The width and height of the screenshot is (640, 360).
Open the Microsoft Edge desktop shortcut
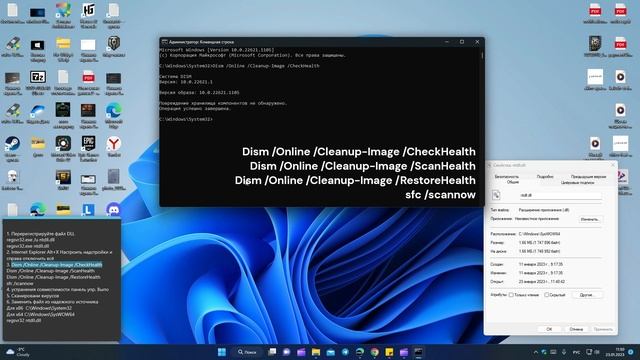pos(114,111)
